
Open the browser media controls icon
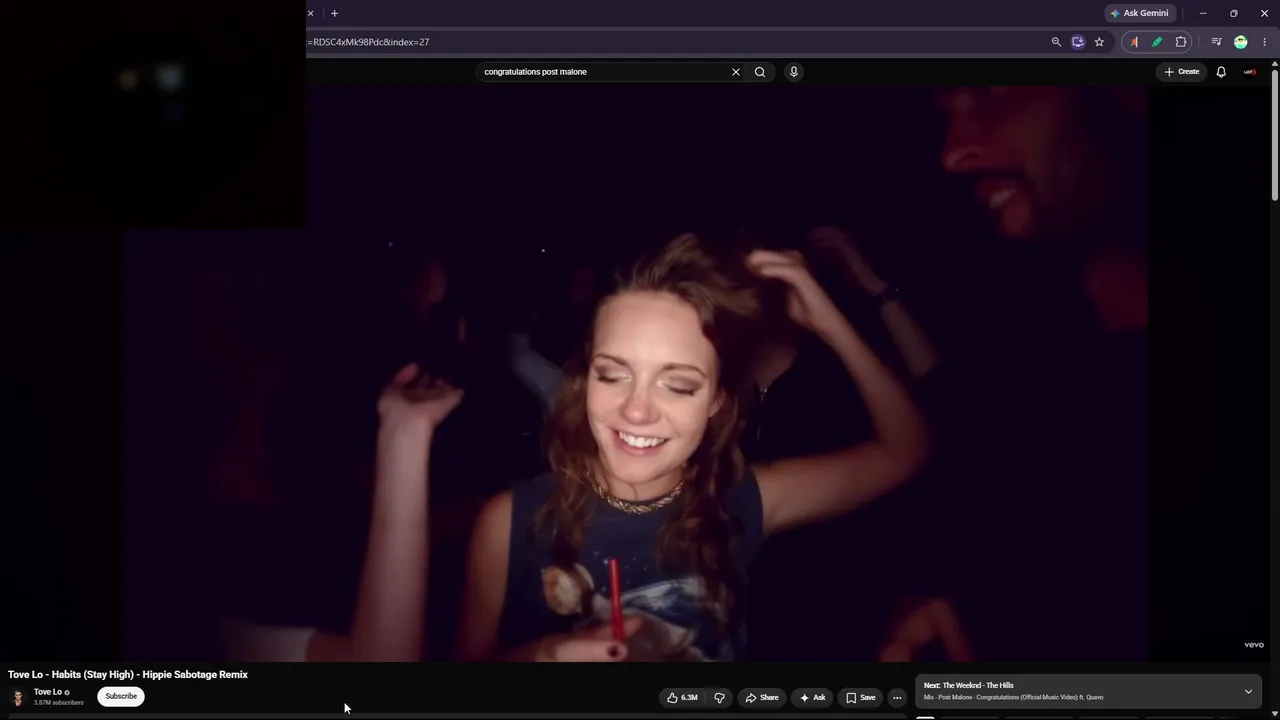[x=1216, y=42]
